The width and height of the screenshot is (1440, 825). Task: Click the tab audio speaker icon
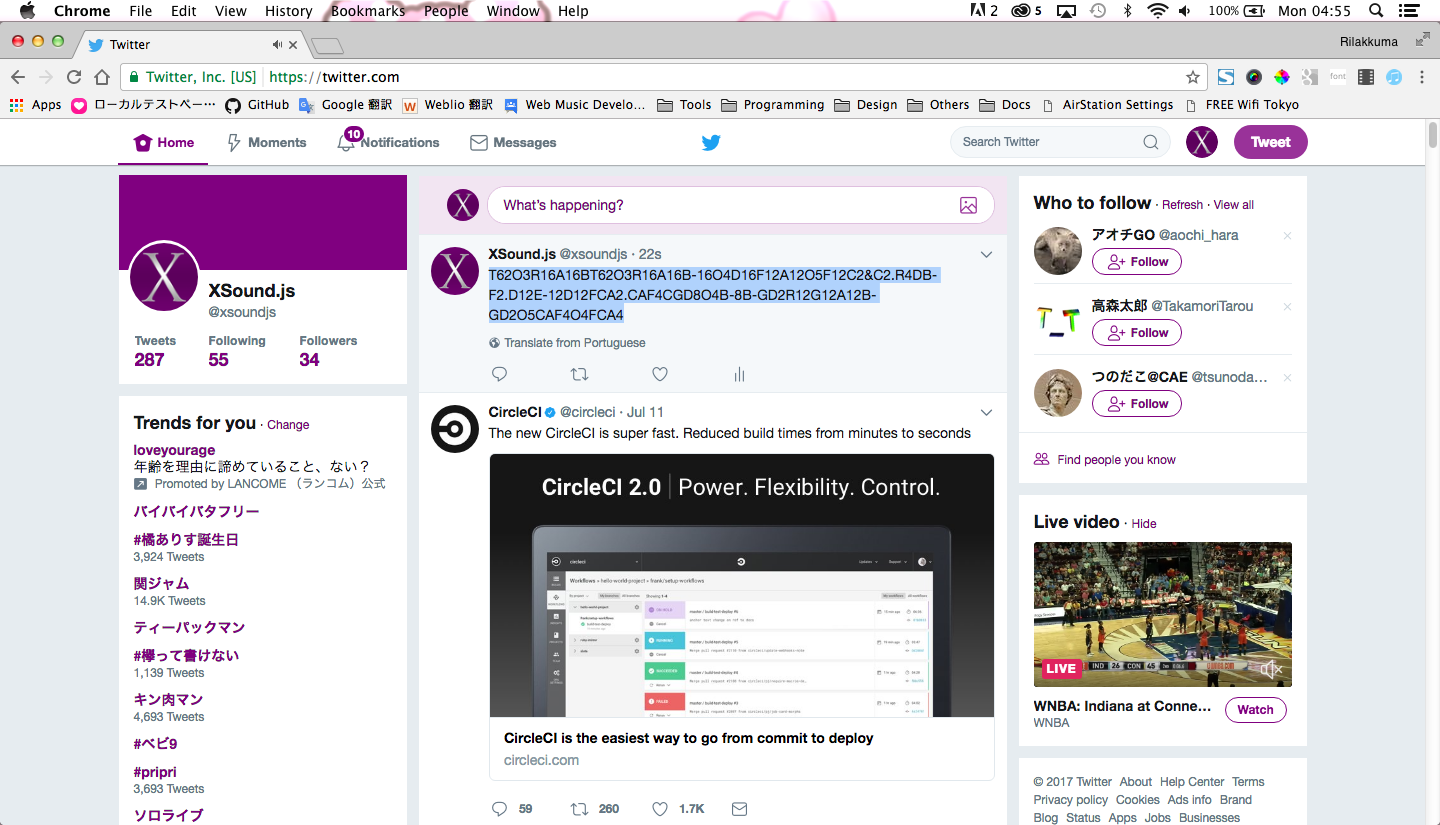(277, 44)
